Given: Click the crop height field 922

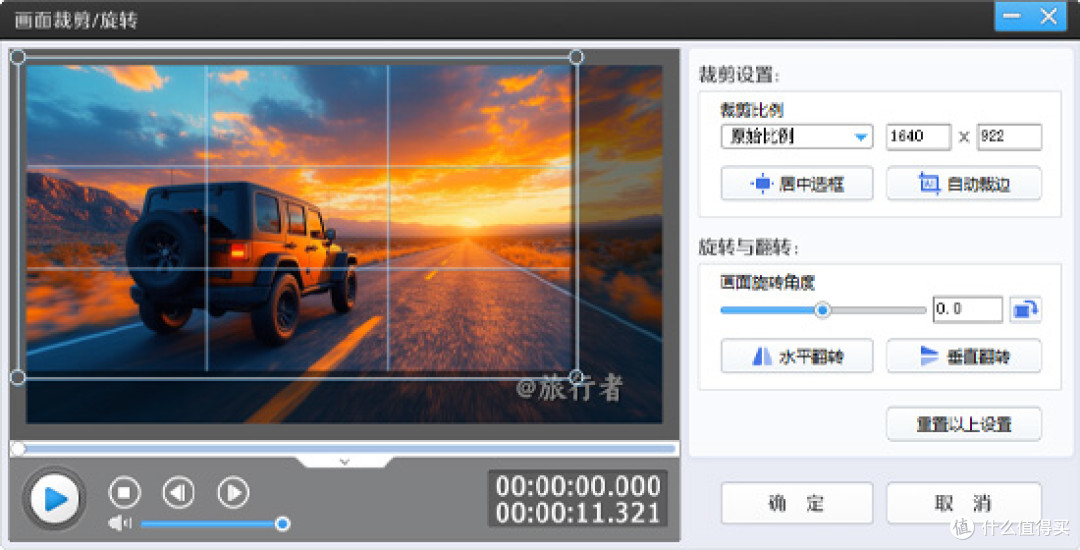Looking at the screenshot, I should [1010, 136].
